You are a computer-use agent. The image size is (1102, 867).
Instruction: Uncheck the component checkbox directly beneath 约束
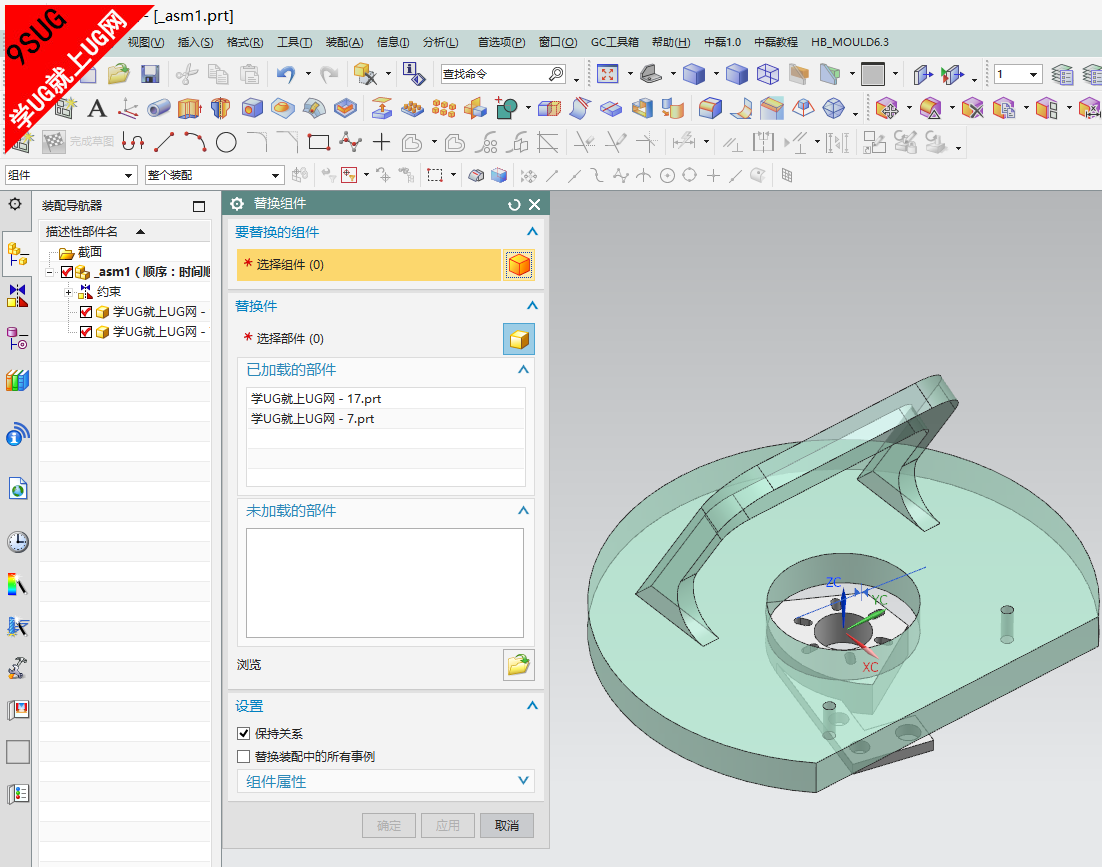tap(86, 312)
